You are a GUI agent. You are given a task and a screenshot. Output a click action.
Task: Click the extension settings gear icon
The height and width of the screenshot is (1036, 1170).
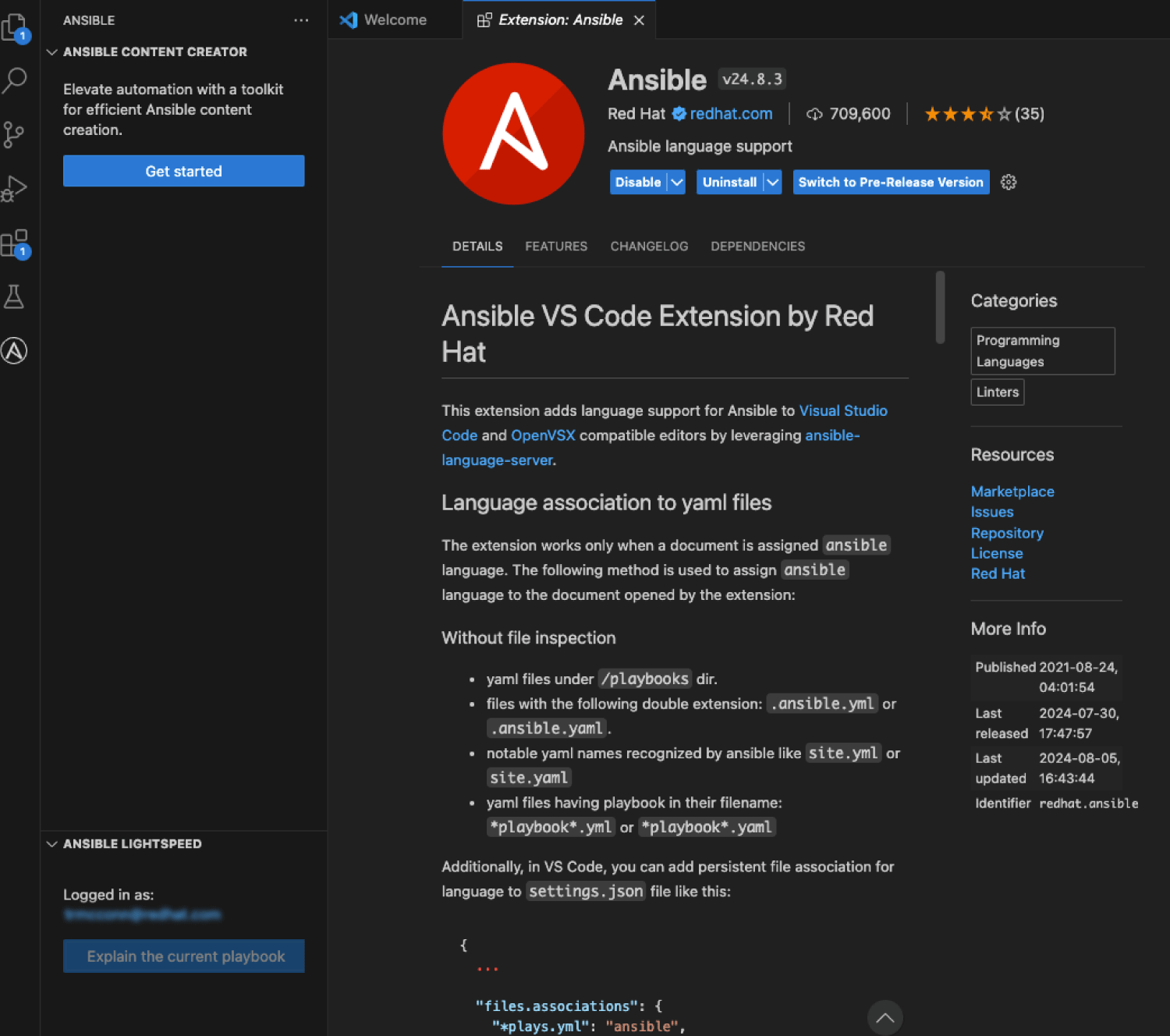(1009, 183)
